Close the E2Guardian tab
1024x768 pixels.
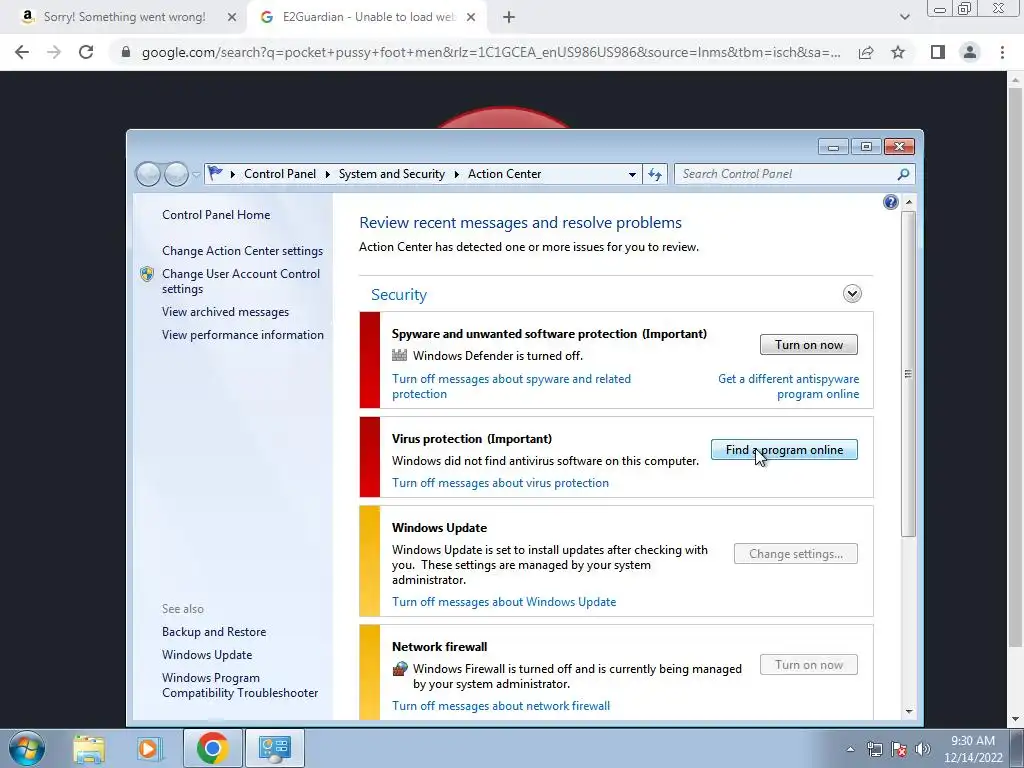coord(471,18)
